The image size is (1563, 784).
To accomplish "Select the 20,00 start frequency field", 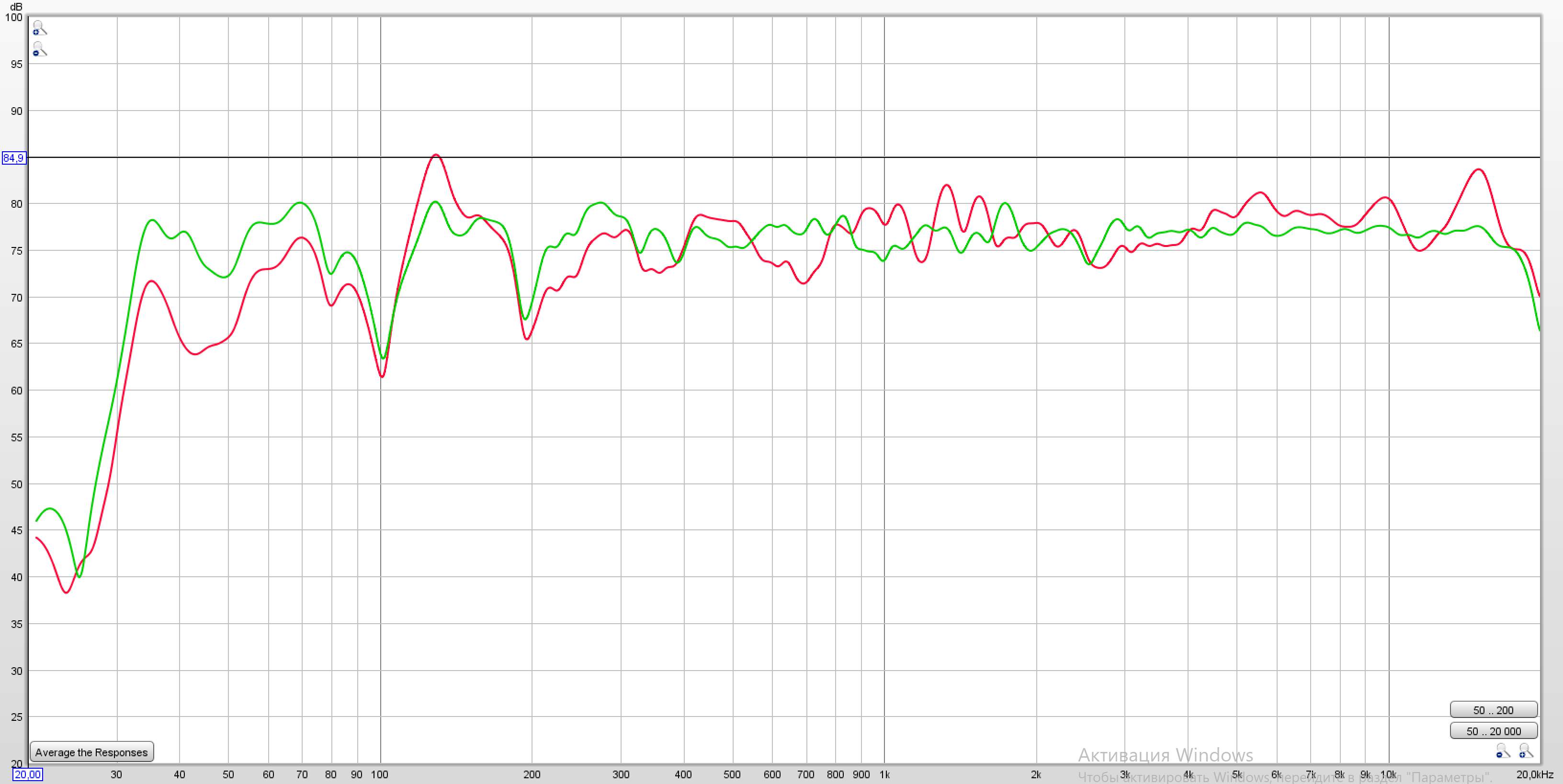I will (x=28, y=774).
